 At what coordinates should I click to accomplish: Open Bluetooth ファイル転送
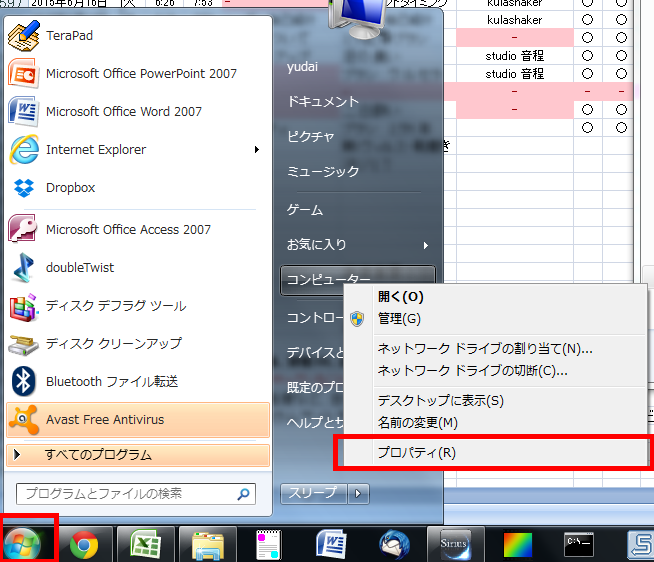coord(138,382)
